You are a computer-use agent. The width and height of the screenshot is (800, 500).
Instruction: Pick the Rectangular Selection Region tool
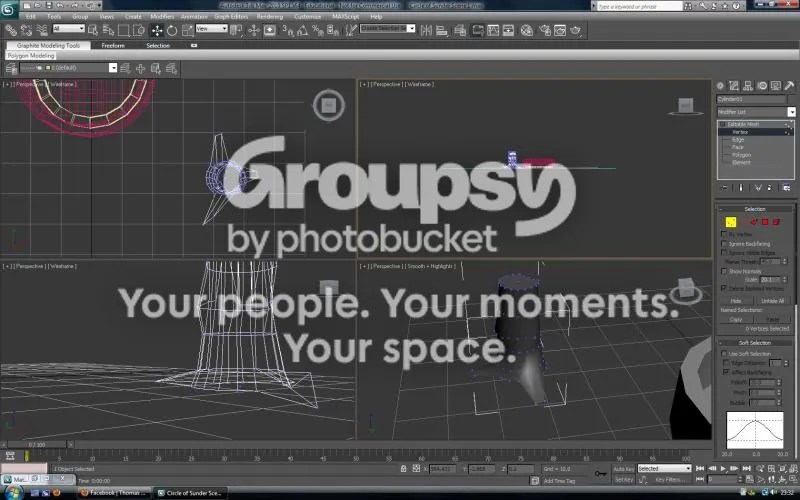click(123, 31)
